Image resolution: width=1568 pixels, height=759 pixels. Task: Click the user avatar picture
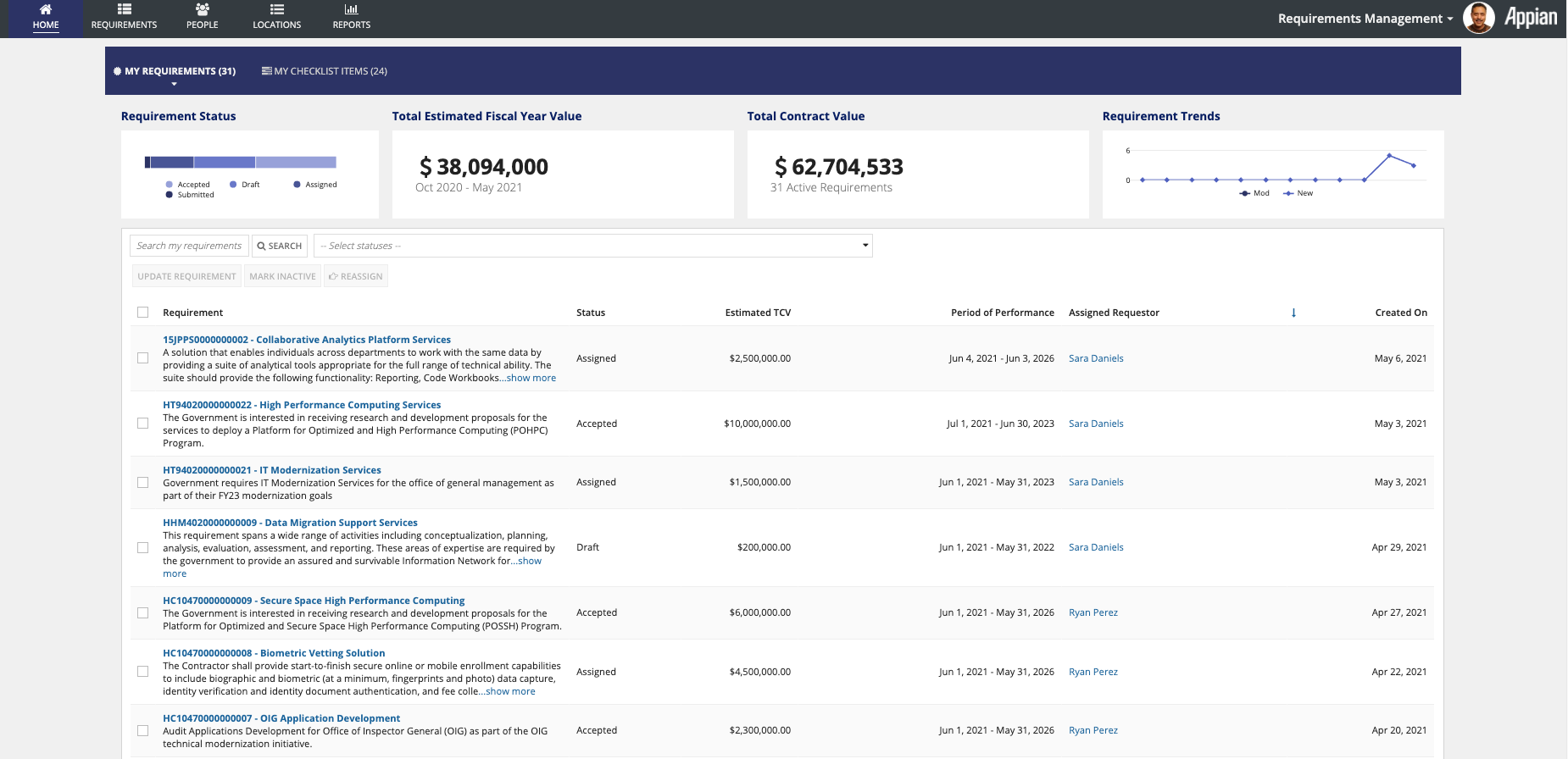pyautogui.click(x=1478, y=18)
